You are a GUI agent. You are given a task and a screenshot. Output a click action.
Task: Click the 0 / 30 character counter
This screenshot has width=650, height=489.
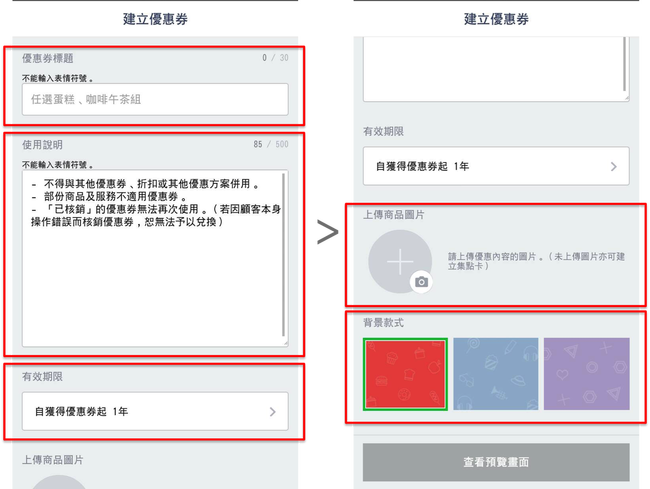pyautogui.click(x=275, y=58)
